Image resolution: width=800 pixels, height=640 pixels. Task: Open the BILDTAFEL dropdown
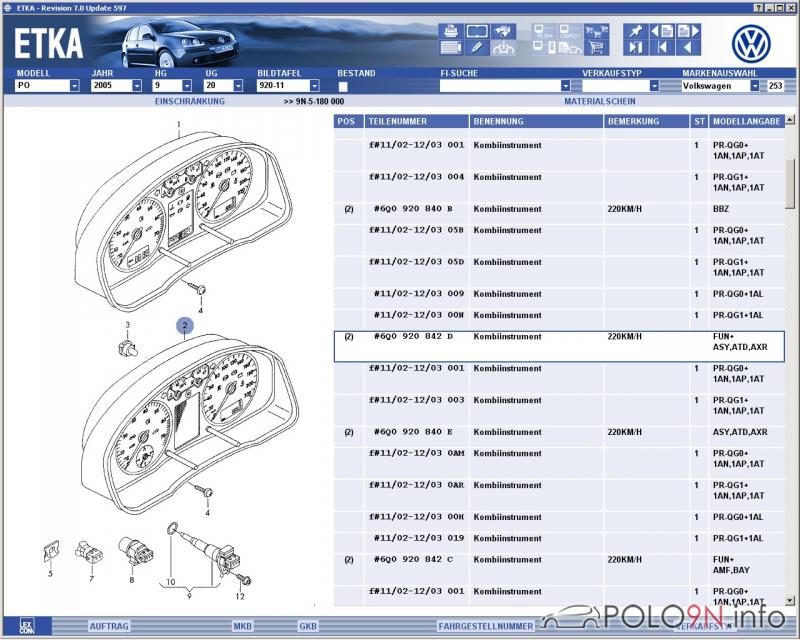coord(314,86)
